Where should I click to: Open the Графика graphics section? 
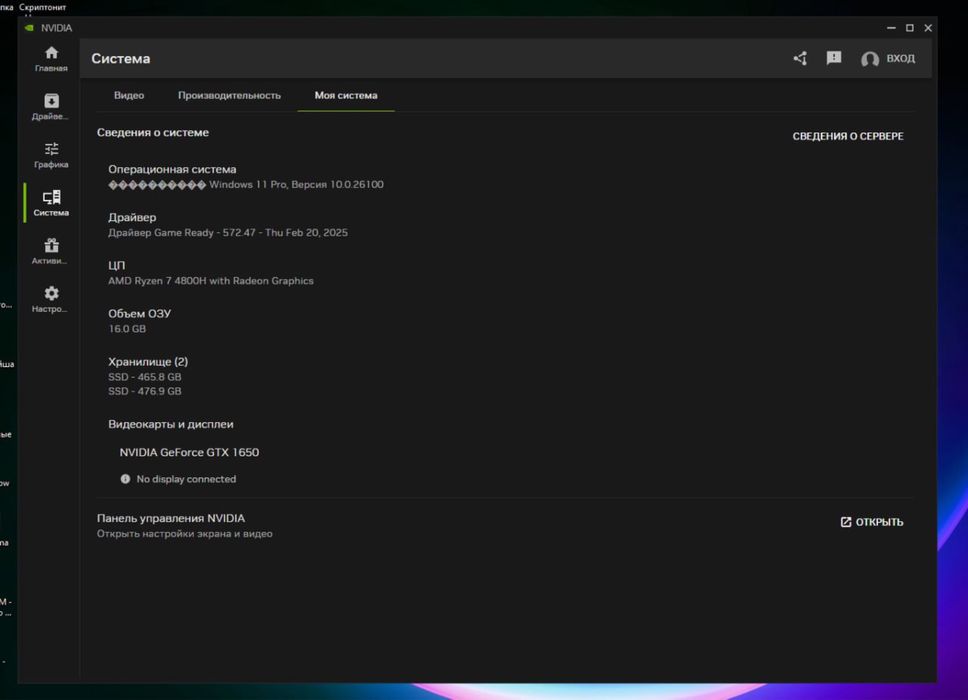pos(51,155)
